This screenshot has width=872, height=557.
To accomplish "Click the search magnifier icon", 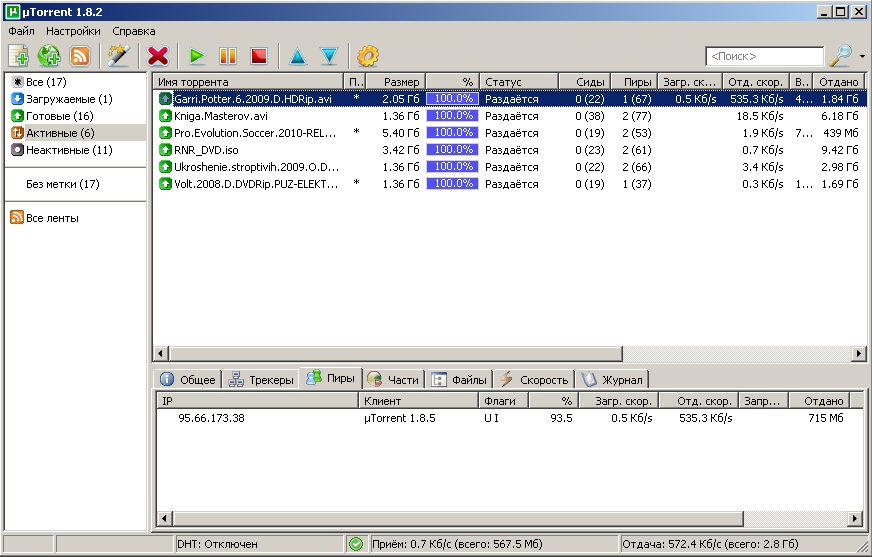I will click(840, 56).
